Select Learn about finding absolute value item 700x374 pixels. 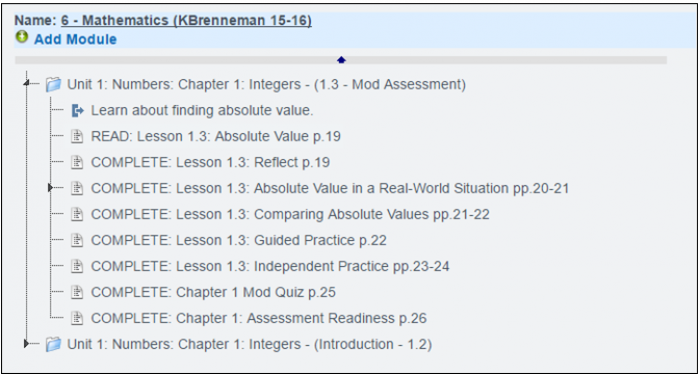202,111
